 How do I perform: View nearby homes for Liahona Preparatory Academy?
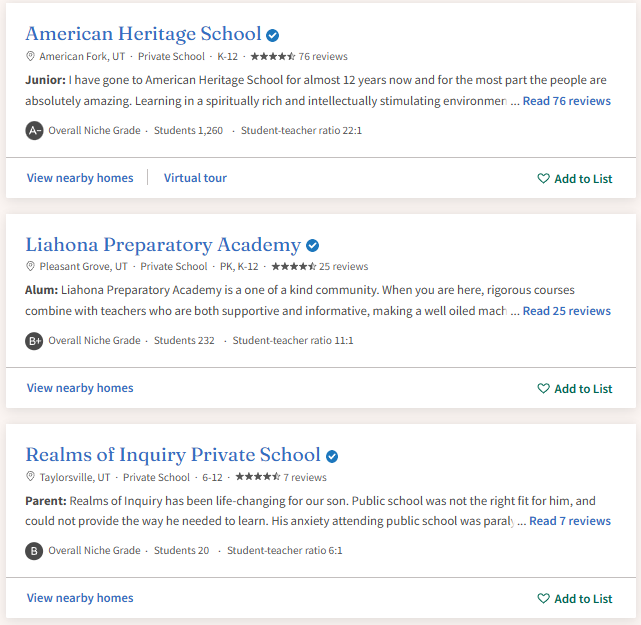pyautogui.click(x=80, y=388)
